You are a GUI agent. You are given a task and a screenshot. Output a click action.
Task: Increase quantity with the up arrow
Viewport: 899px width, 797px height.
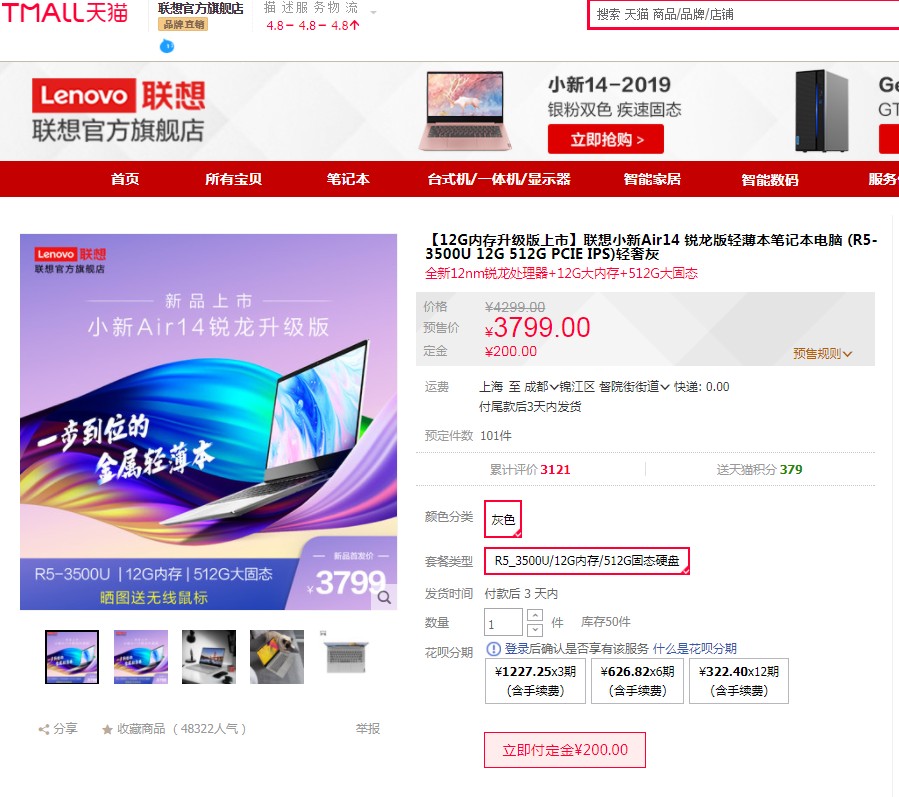point(534,615)
